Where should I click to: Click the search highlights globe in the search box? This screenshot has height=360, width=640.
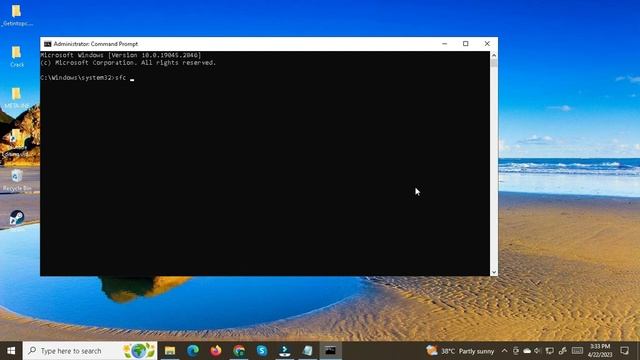click(139, 351)
